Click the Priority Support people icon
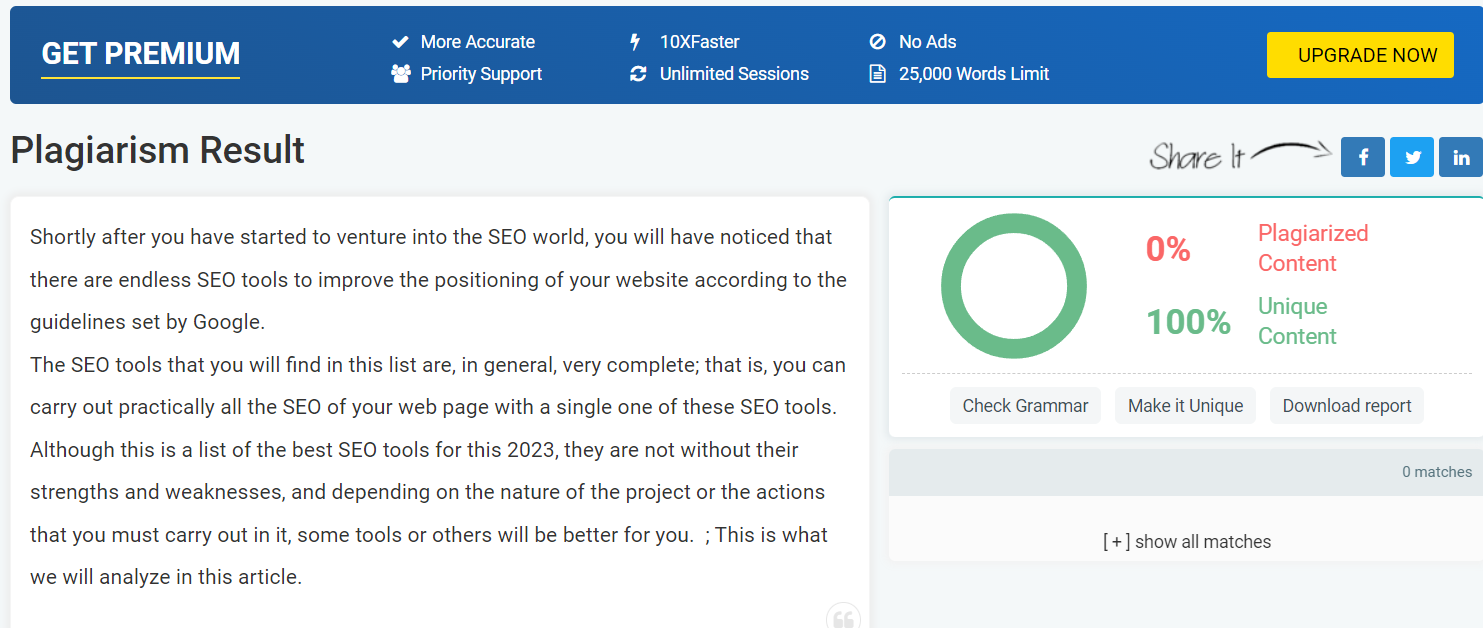The height and width of the screenshot is (628, 1483). coord(401,73)
